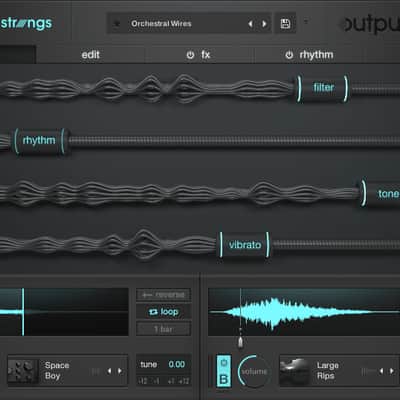Screen dimensions: 400x400
Task: Toggle the rhythm power button
Action: (289, 55)
